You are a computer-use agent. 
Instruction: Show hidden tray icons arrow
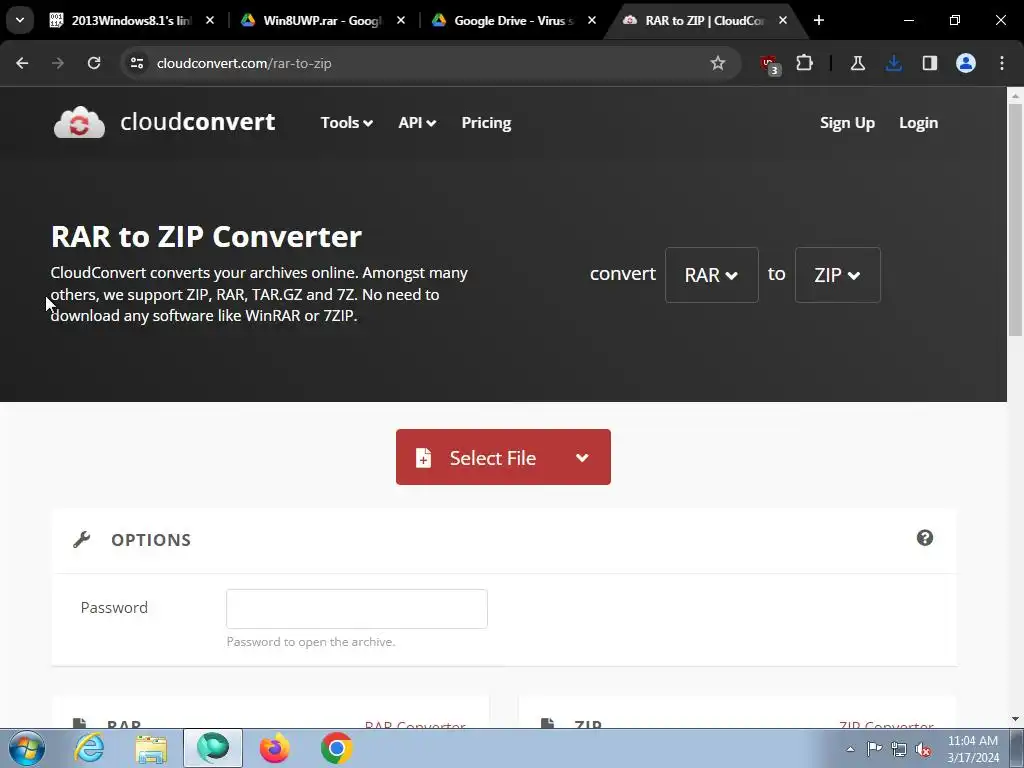(850, 749)
